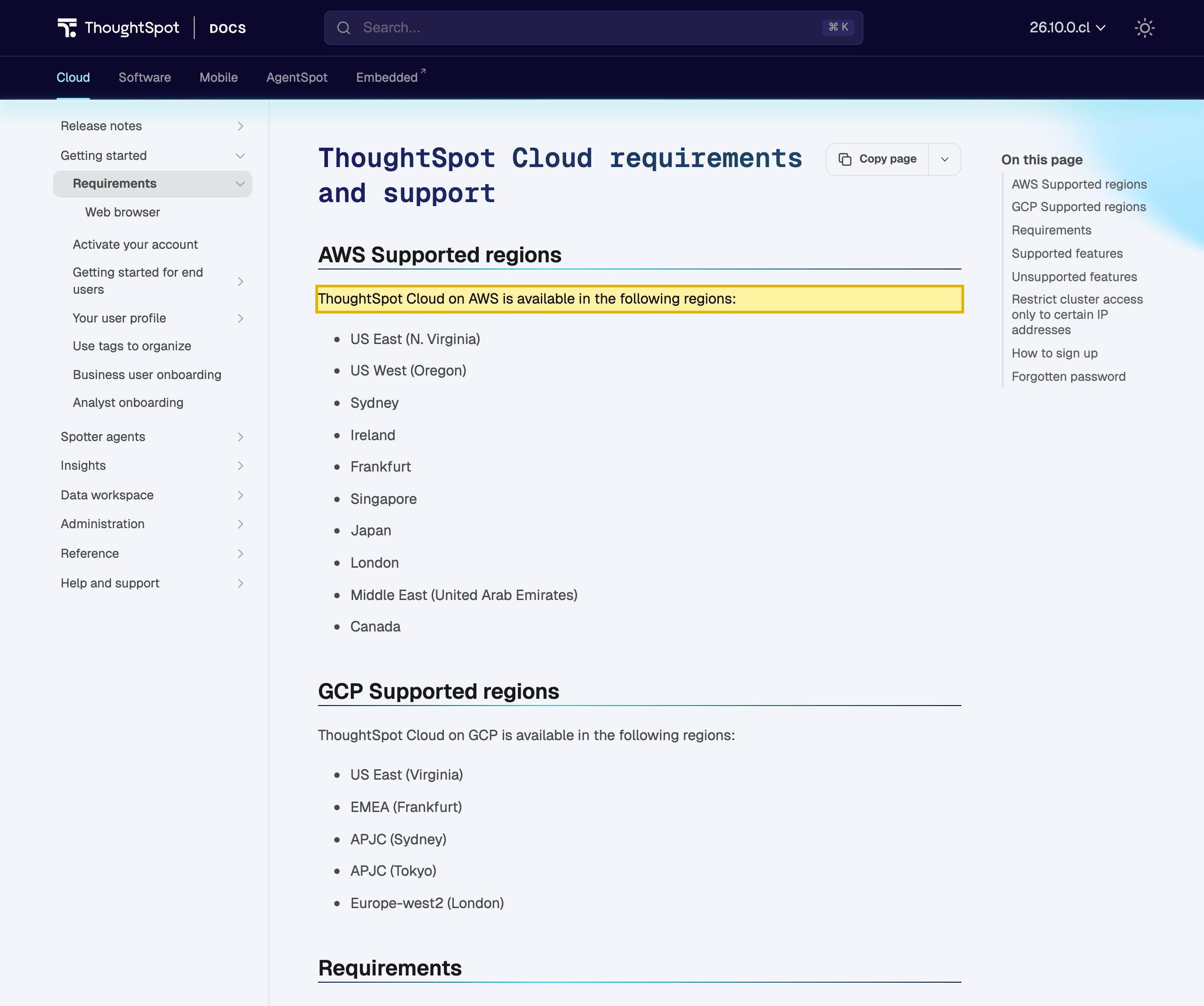Open Analyst onboarding page
1204x1006 pixels.
tap(128, 403)
